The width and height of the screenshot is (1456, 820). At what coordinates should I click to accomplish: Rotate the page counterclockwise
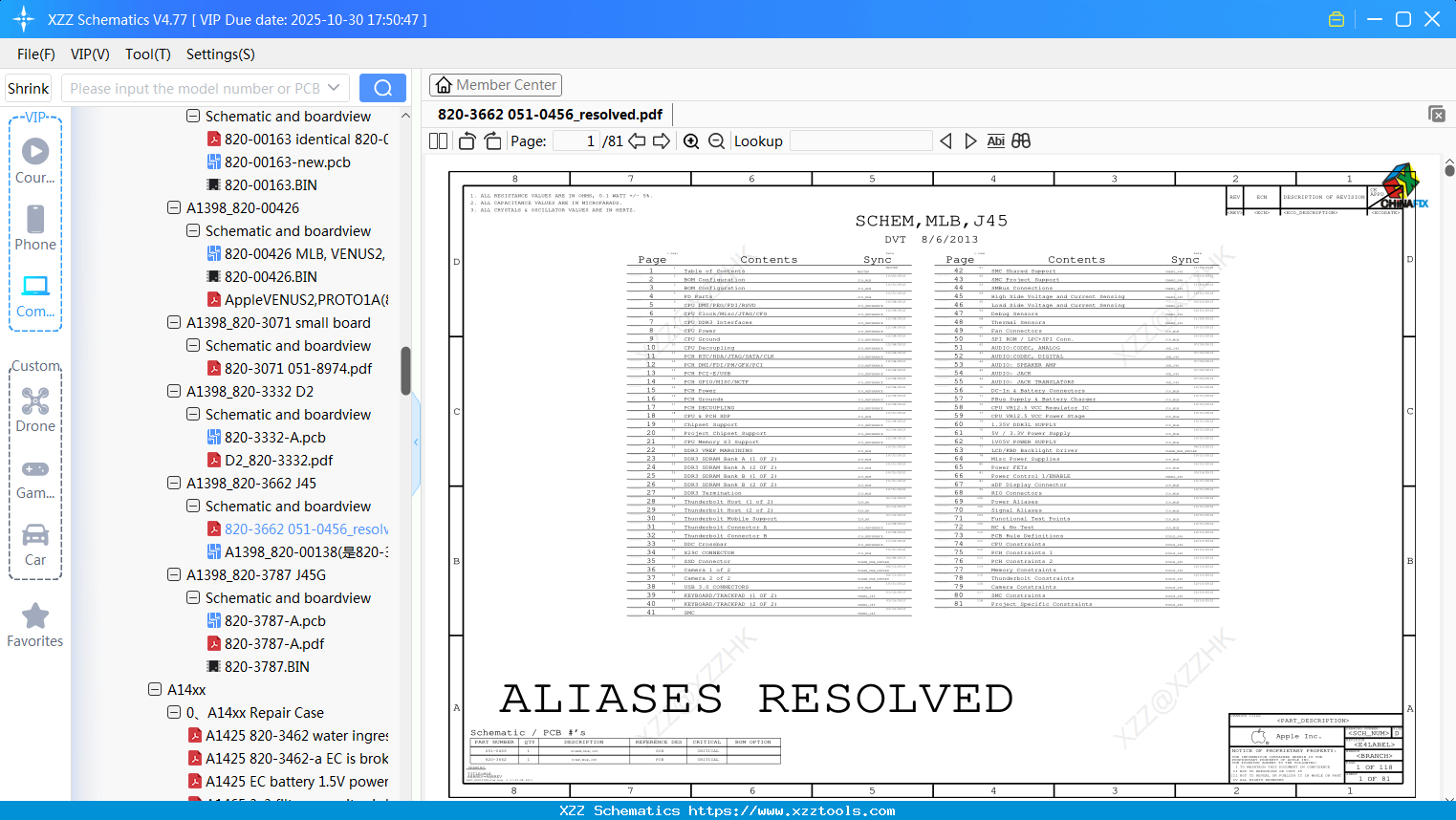(x=467, y=141)
